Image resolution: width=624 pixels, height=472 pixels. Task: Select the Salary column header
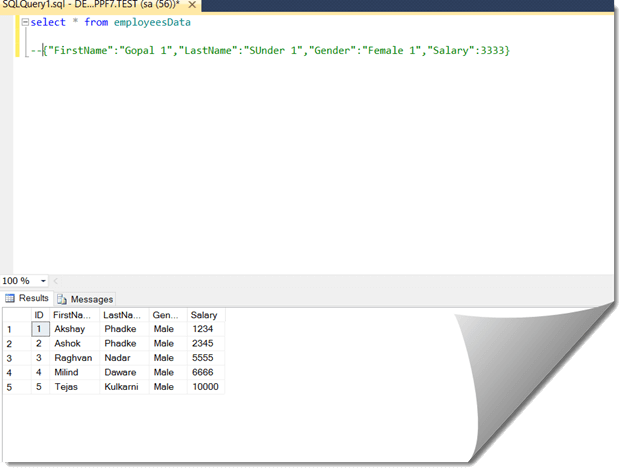click(206, 315)
